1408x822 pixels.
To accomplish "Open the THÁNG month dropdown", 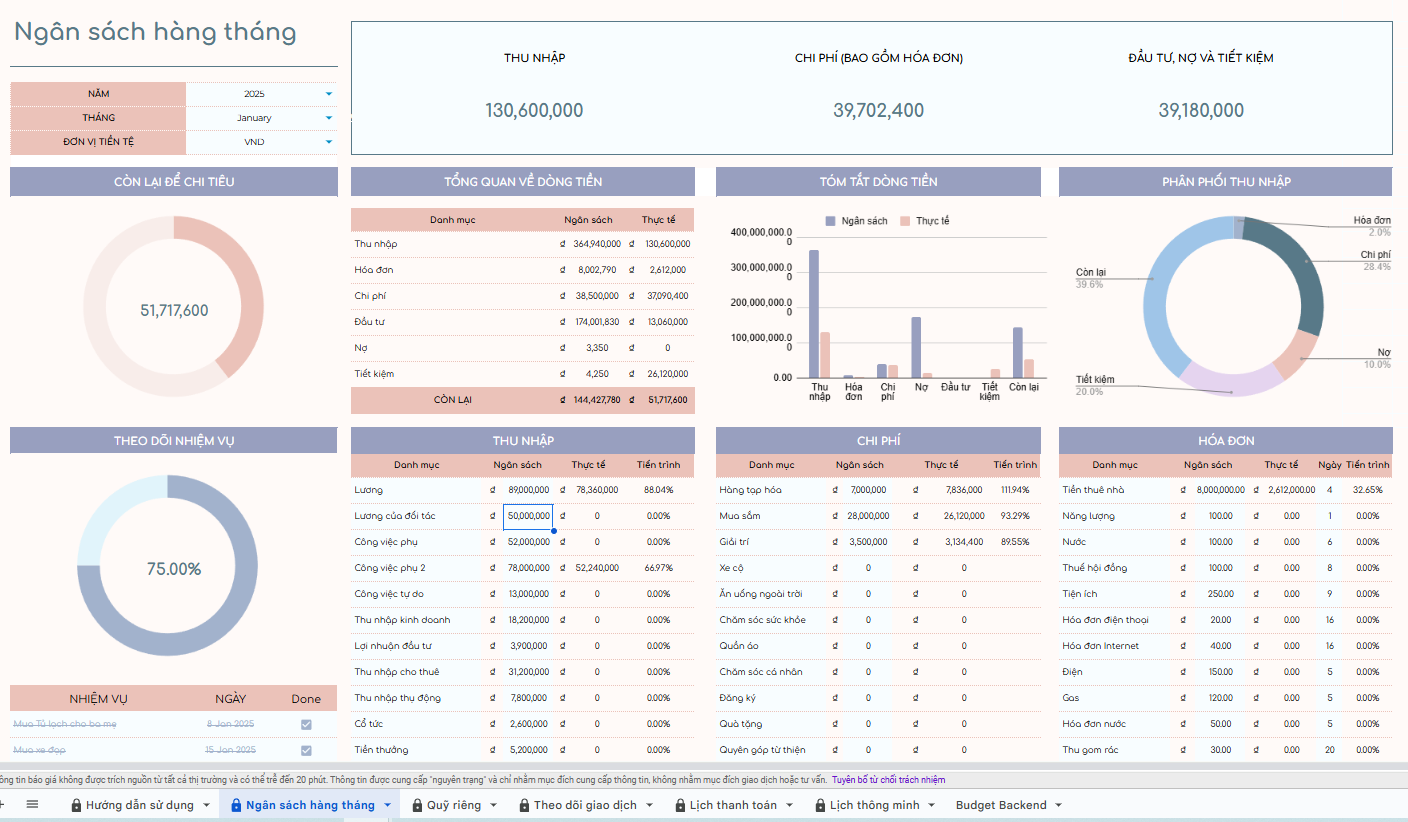I will 329,118.
